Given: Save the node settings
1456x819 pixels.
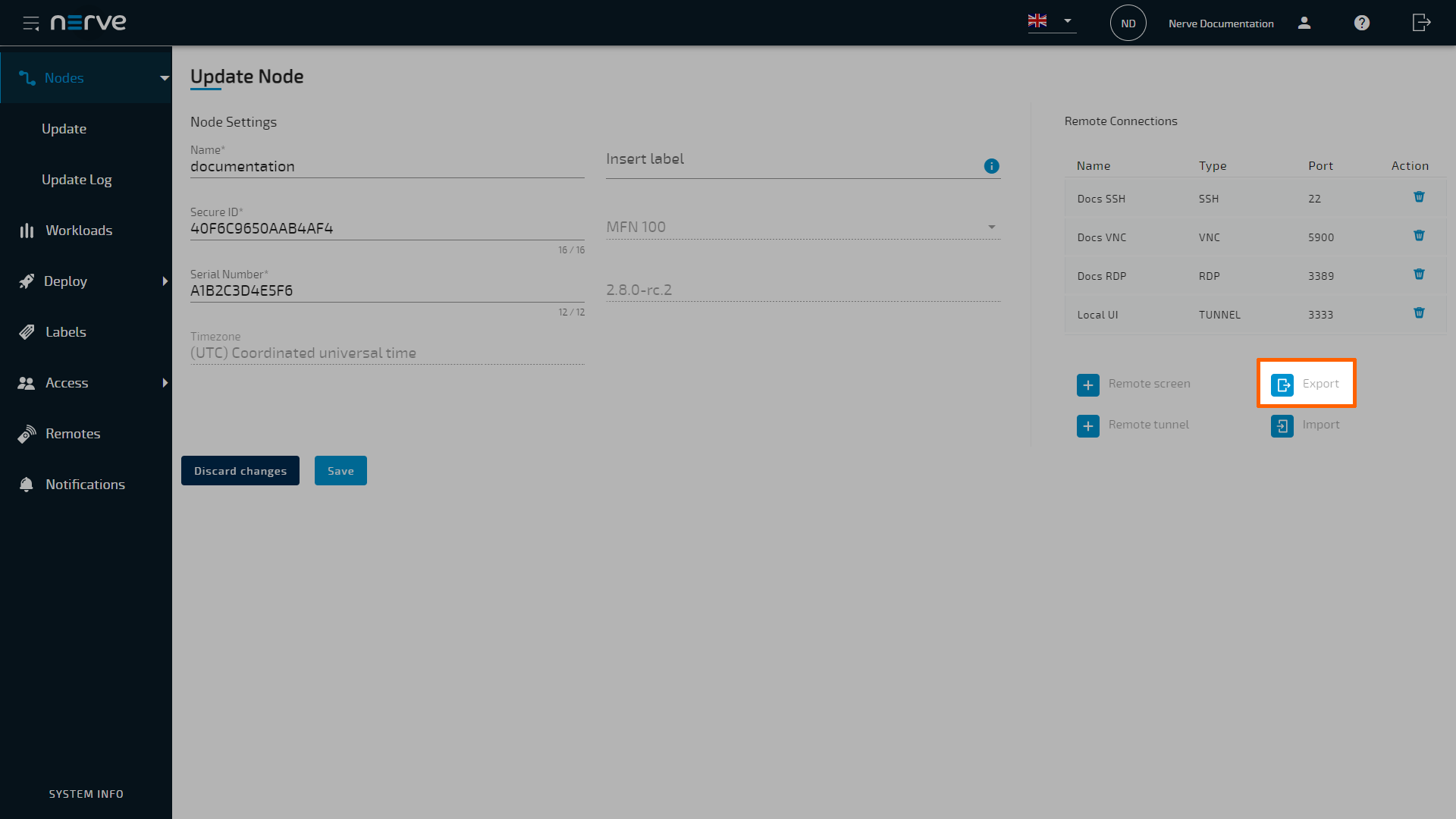Looking at the screenshot, I should click(340, 470).
